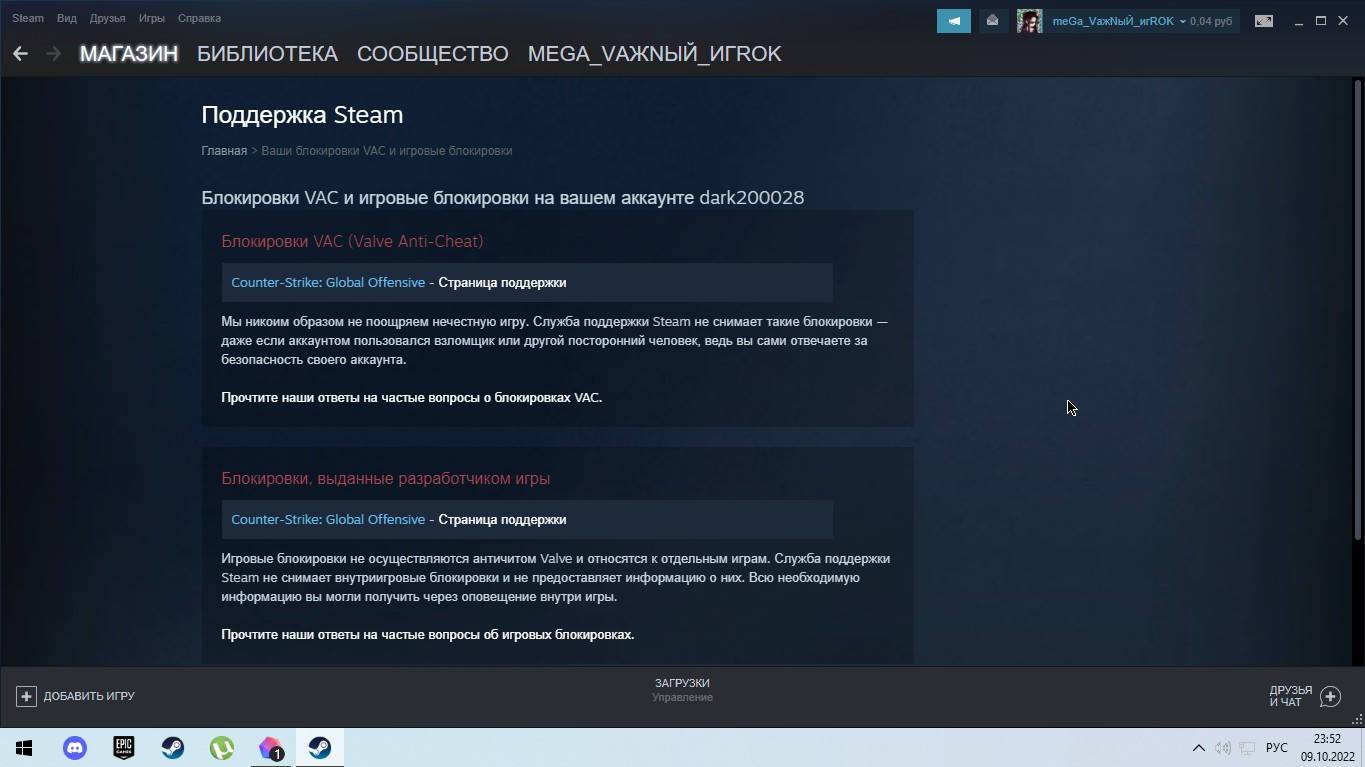Click the first Steam taskbar icon

[x=172, y=748]
